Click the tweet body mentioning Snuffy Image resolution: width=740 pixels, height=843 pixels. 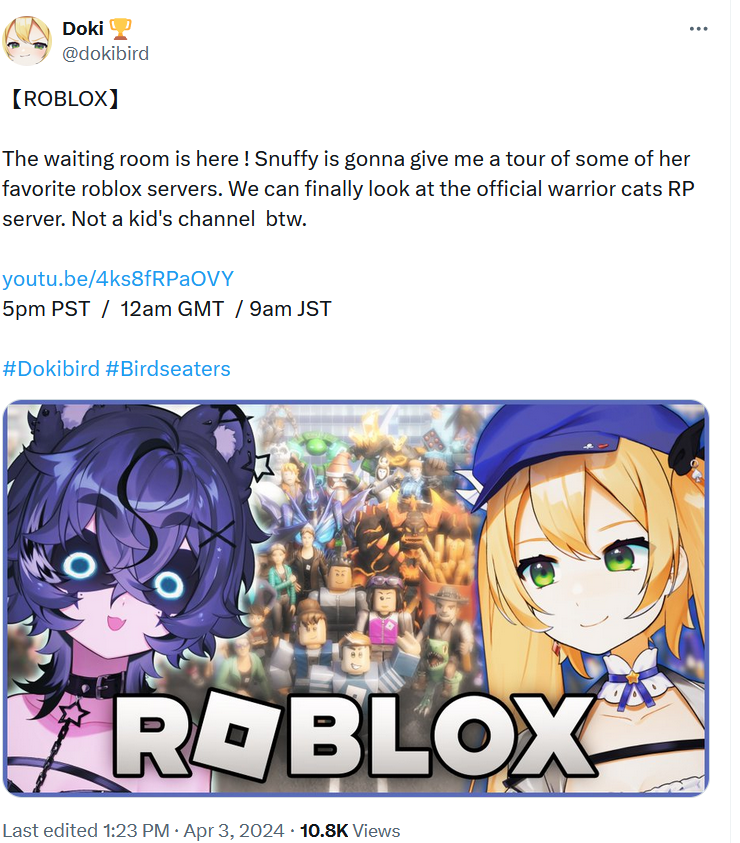point(348,189)
